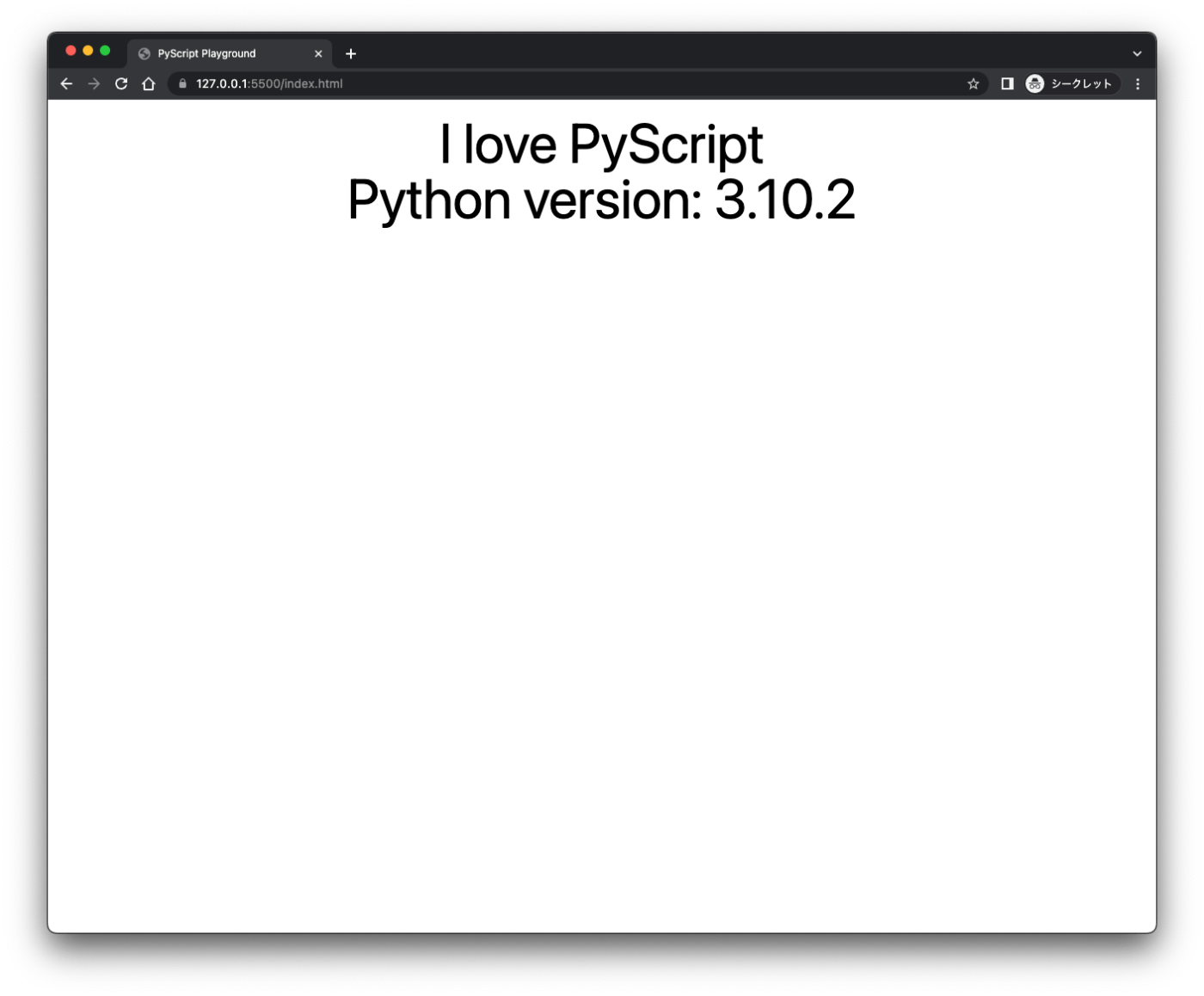
Task: Toggle the browser side panel
Action: [x=1007, y=83]
